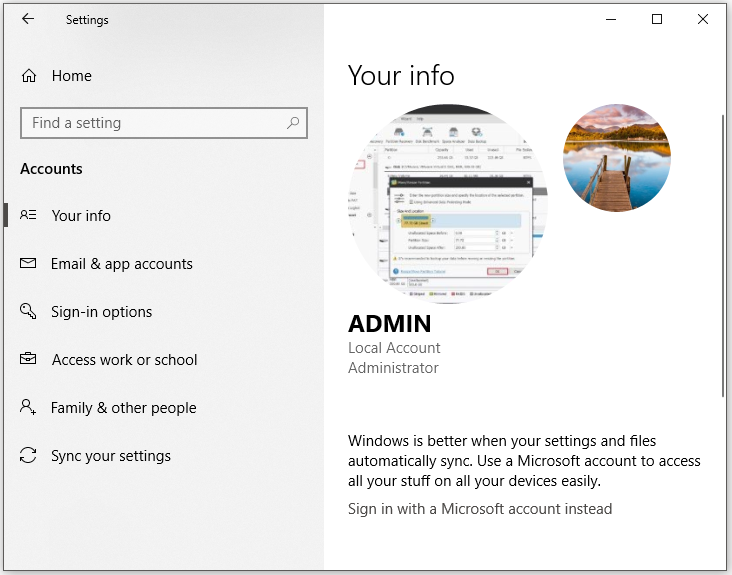Click the Home house icon
732x575 pixels.
pyautogui.click(x=29, y=76)
